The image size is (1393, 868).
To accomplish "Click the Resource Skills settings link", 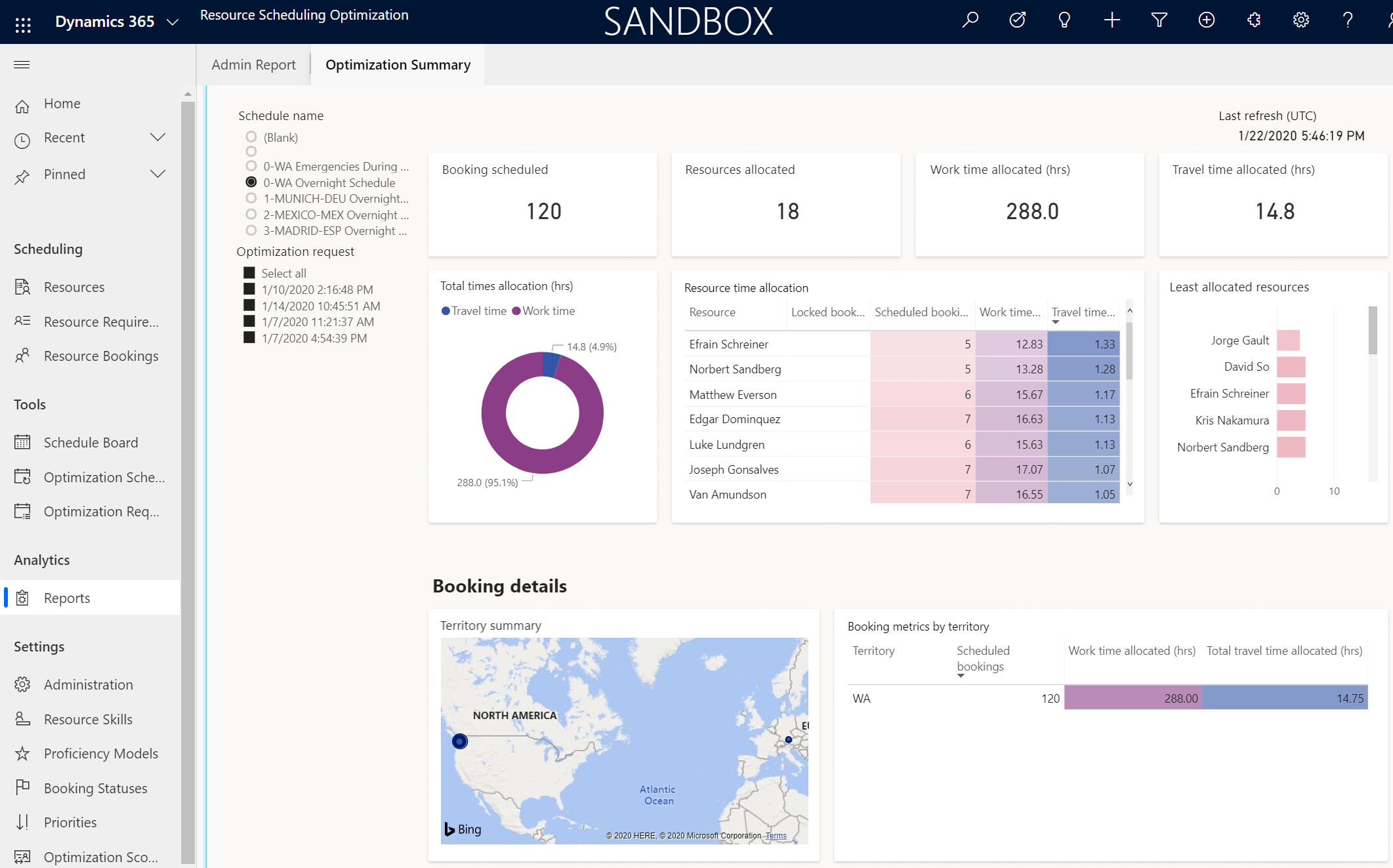I will [x=88, y=719].
